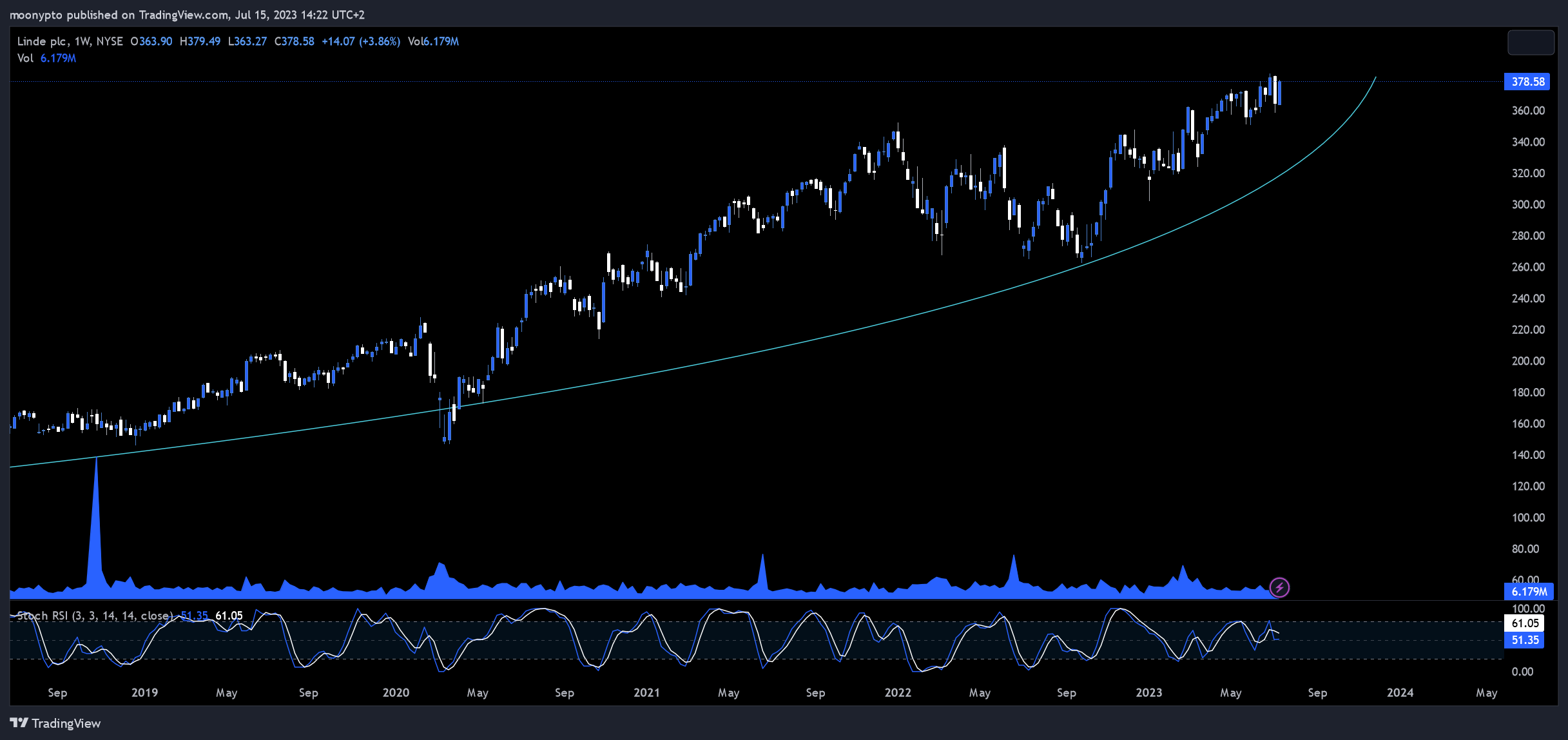Click the volume label 6.179M on the price axis

coord(1529,591)
